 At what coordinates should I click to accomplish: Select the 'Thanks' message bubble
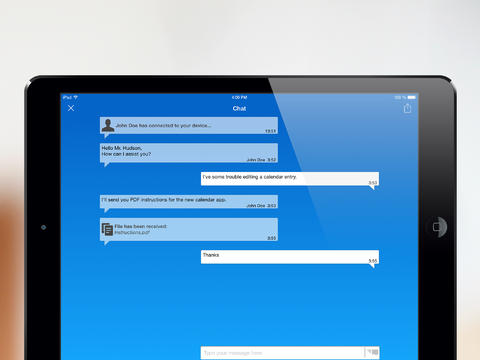click(290, 257)
